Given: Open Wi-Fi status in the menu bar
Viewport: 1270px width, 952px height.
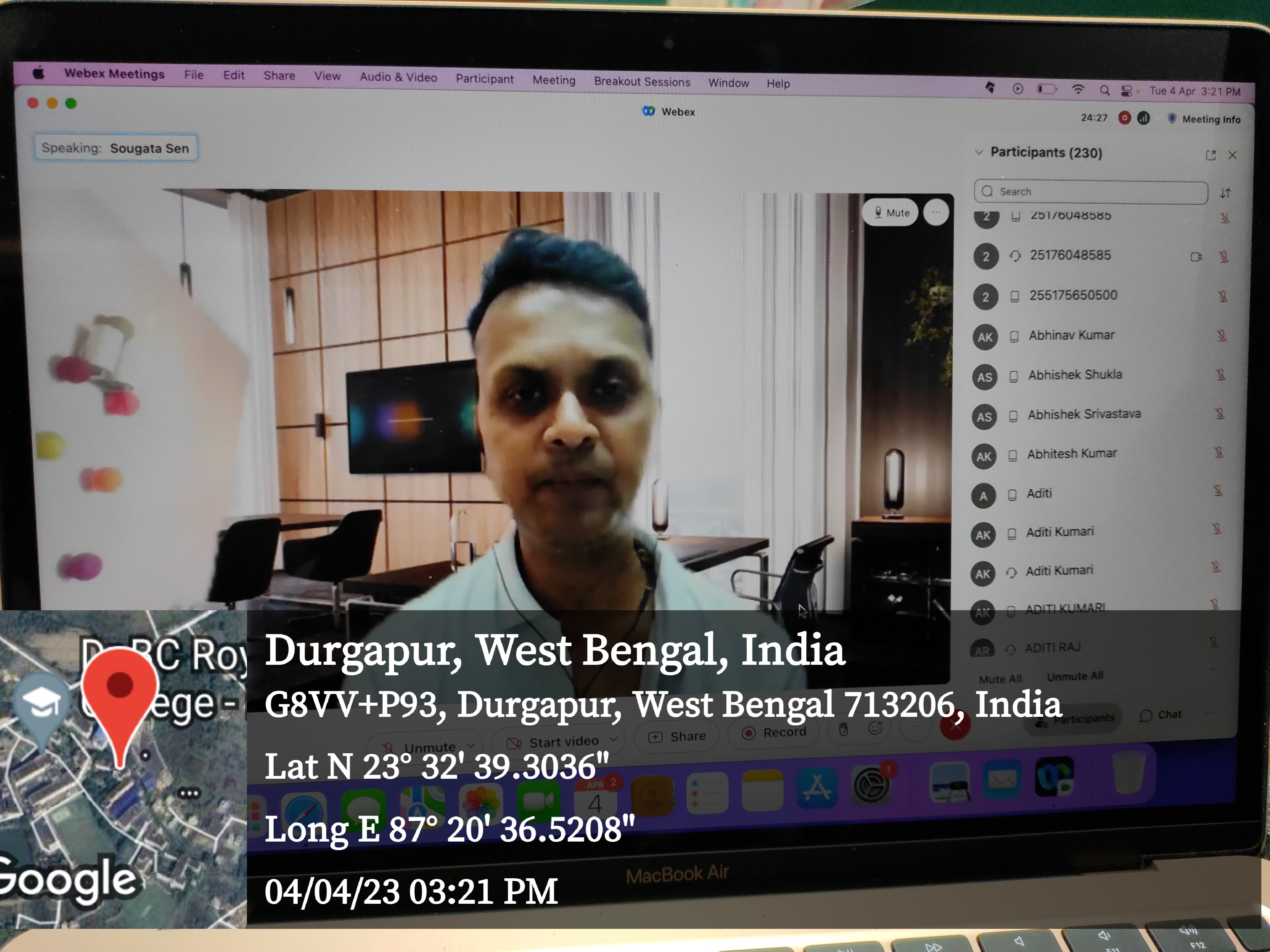Looking at the screenshot, I should (1078, 89).
